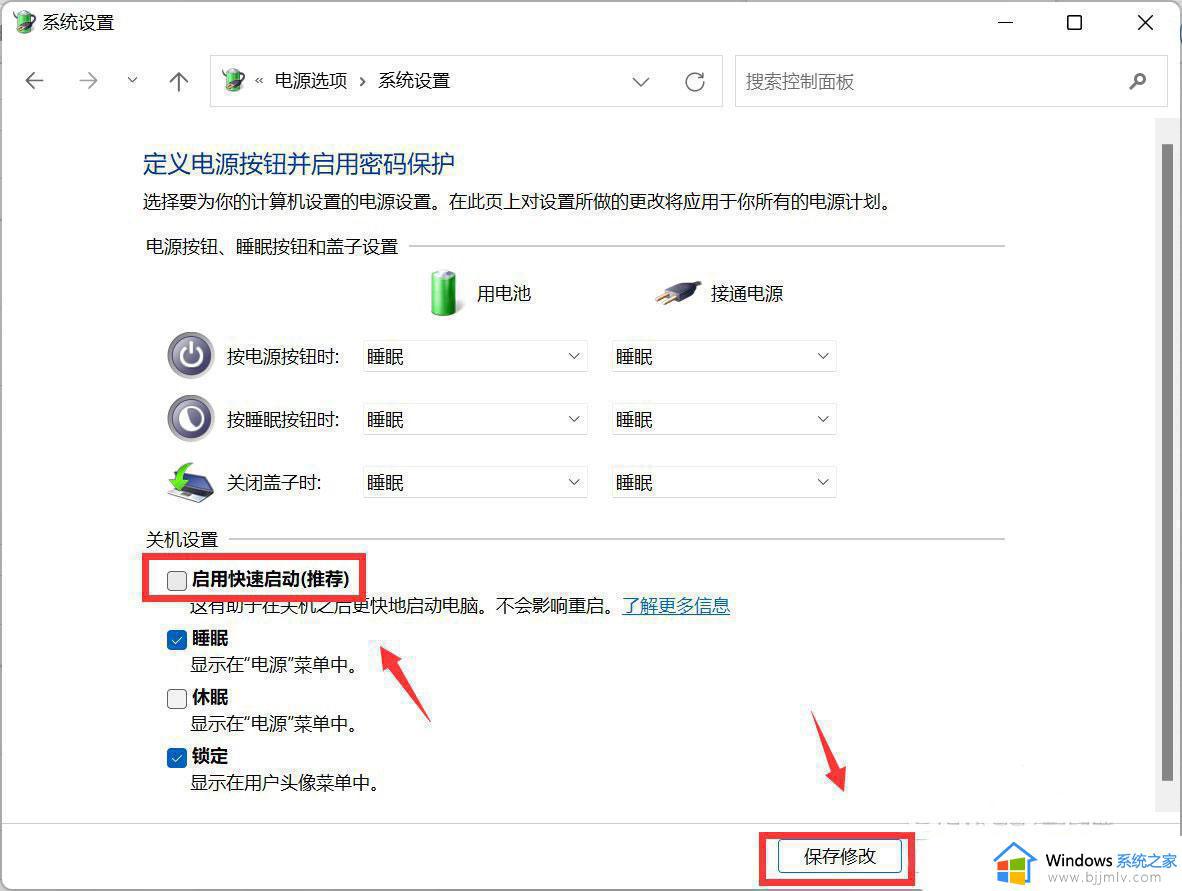Navigate up one level arrow
Viewport: 1182px width, 891px height.
[179, 81]
